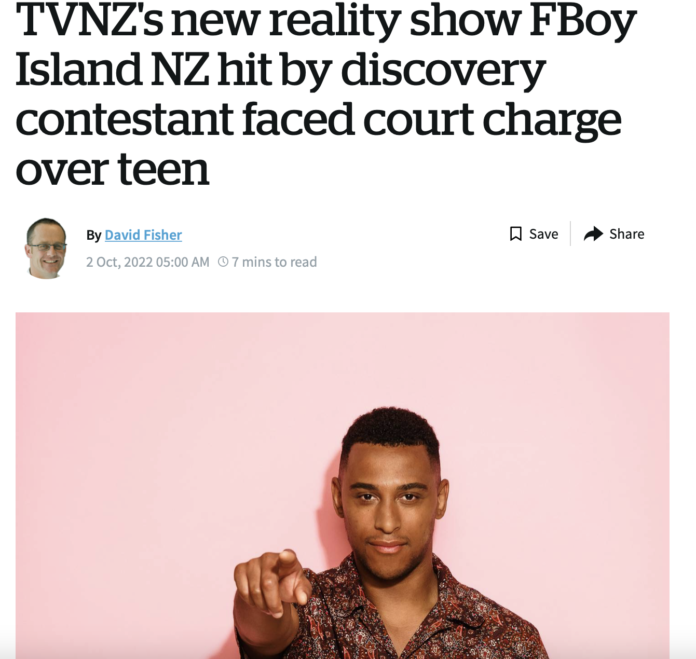The height and width of the screenshot is (659, 696).
Task: Click the word 'By' before author name
Action: 94,235
